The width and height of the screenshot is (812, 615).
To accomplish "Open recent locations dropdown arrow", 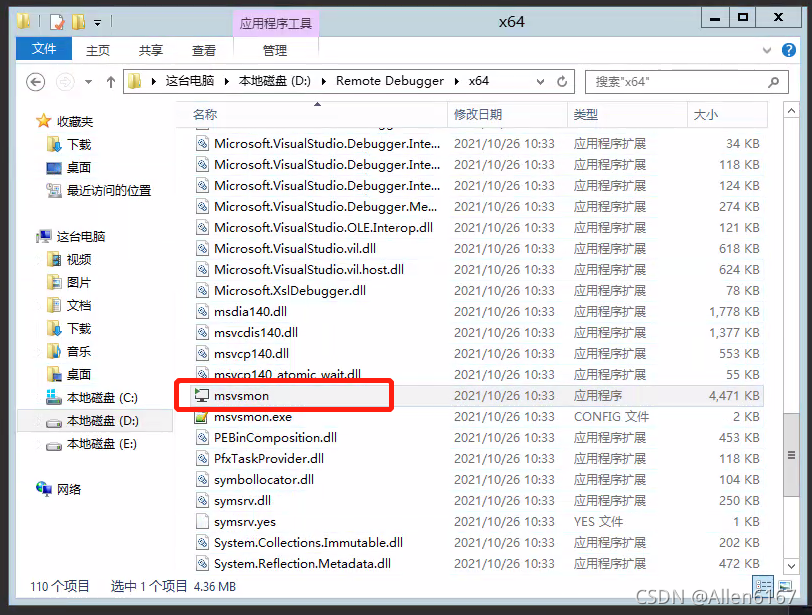I will [x=89, y=82].
